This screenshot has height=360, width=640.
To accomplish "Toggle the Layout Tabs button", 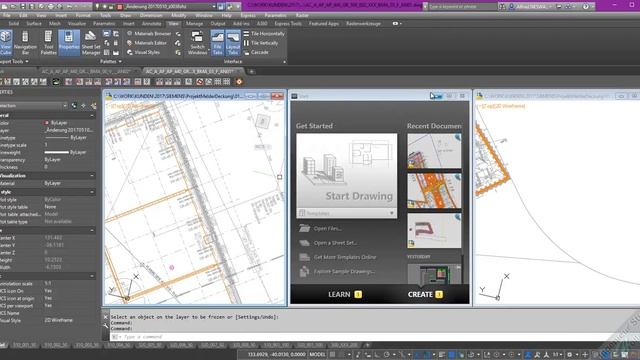I will pos(233,42).
